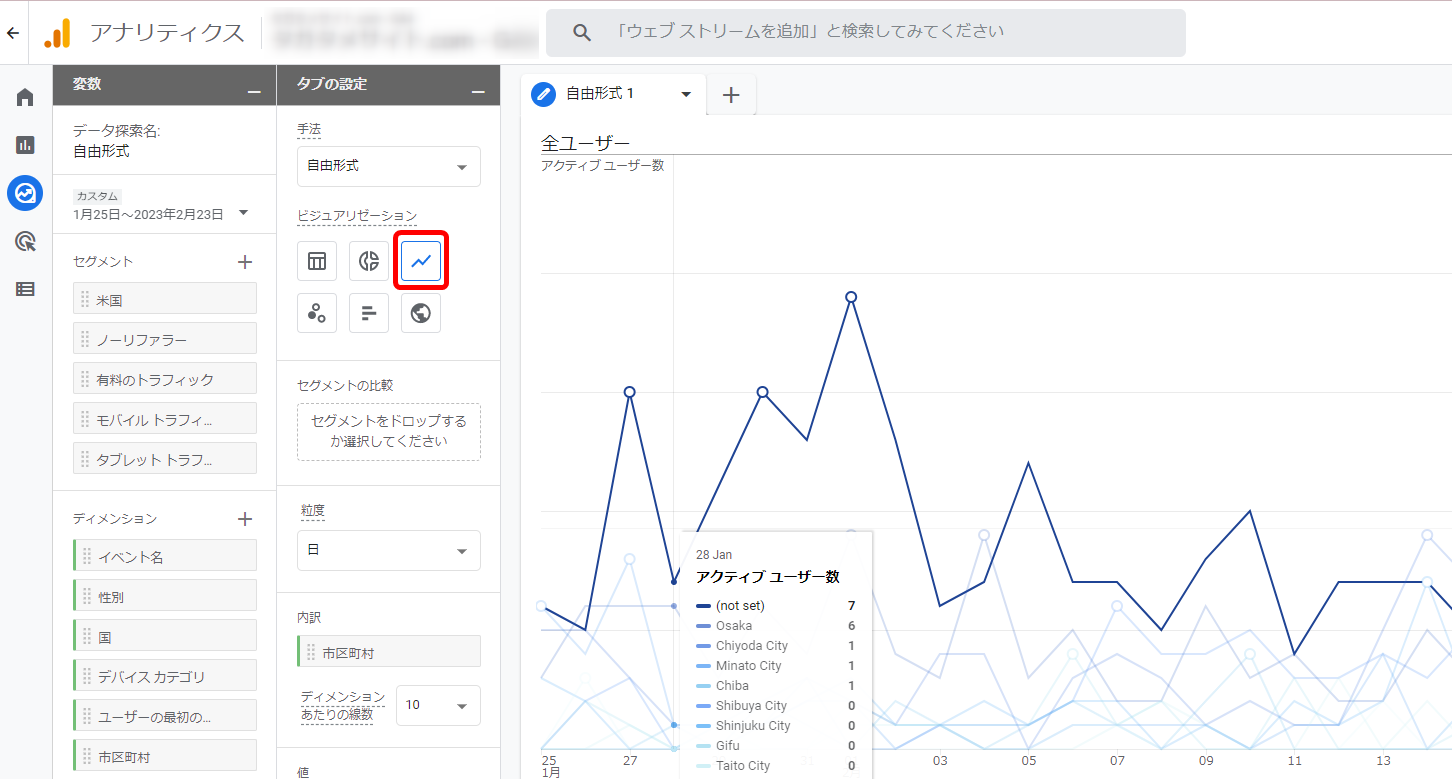Click the 市区町村 breakdown chip
This screenshot has height=779, width=1452.
tap(389, 652)
